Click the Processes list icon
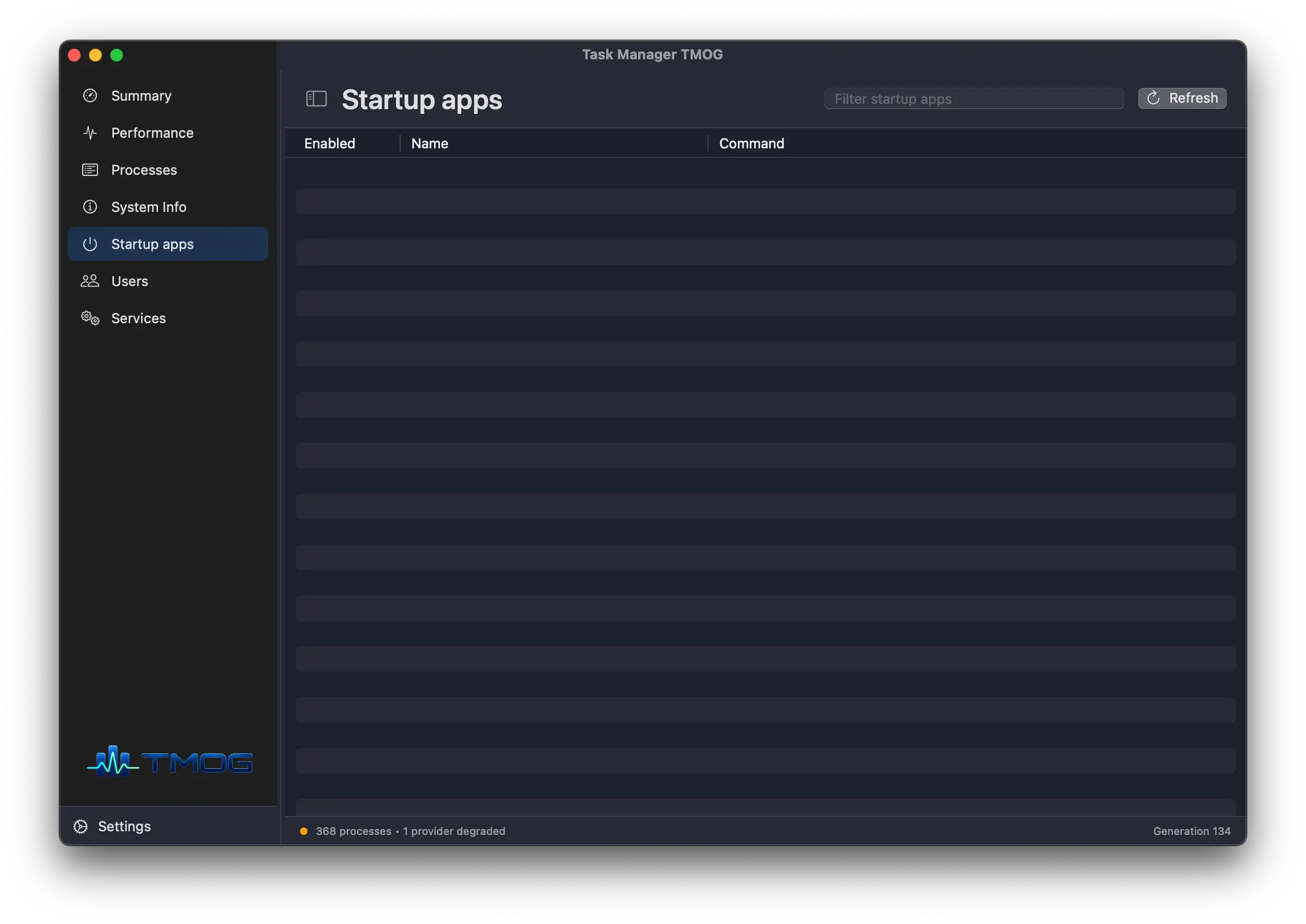1306x924 pixels. pos(90,170)
